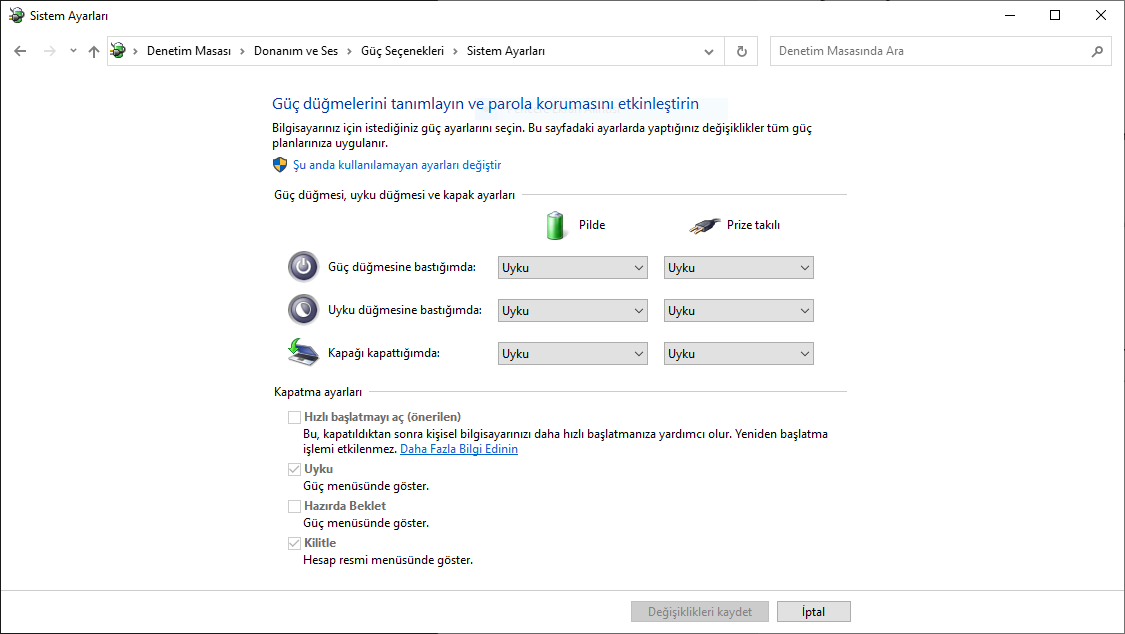The width and height of the screenshot is (1125, 634).
Task: Click the Pilde column label
Action: click(592, 225)
